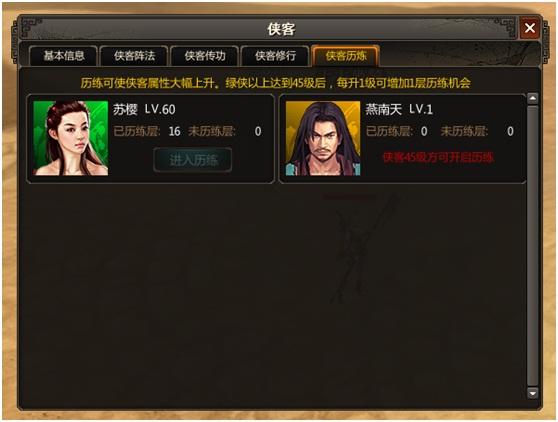Switch to the 基本信息 tab
558x422 pixels.
coord(63,56)
